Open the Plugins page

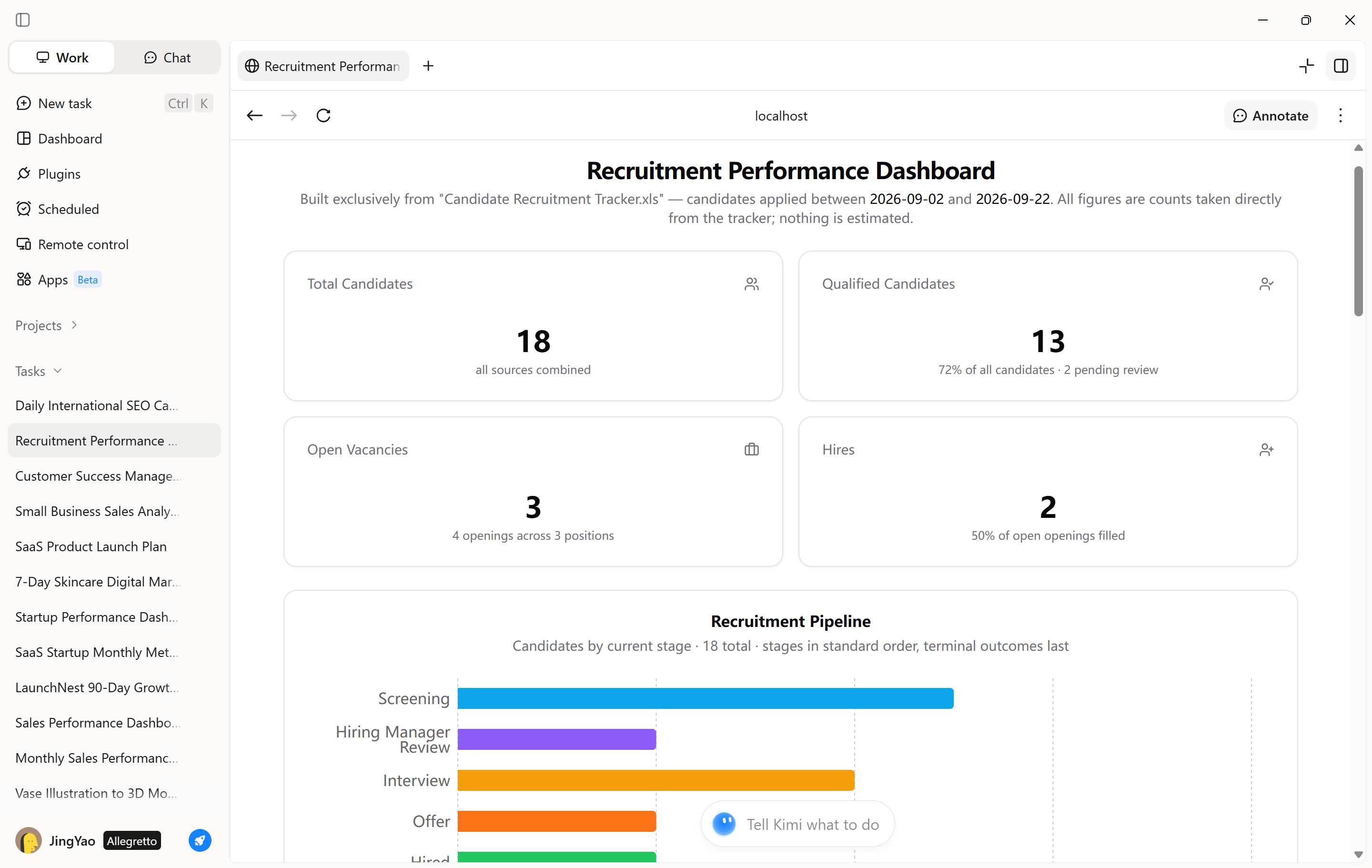pyautogui.click(x=114, y=174)
